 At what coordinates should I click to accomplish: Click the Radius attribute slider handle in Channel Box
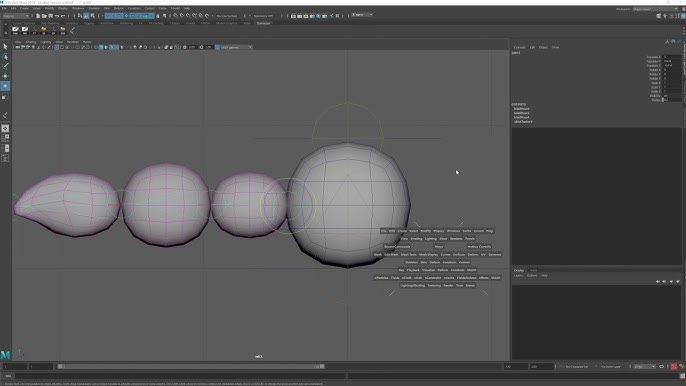(x=662, y=100)
